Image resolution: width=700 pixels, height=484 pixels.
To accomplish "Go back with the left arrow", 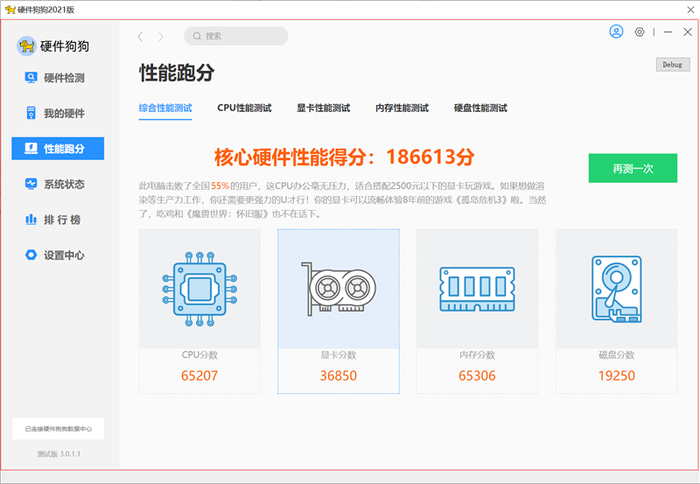I will (x=140, y=37).
